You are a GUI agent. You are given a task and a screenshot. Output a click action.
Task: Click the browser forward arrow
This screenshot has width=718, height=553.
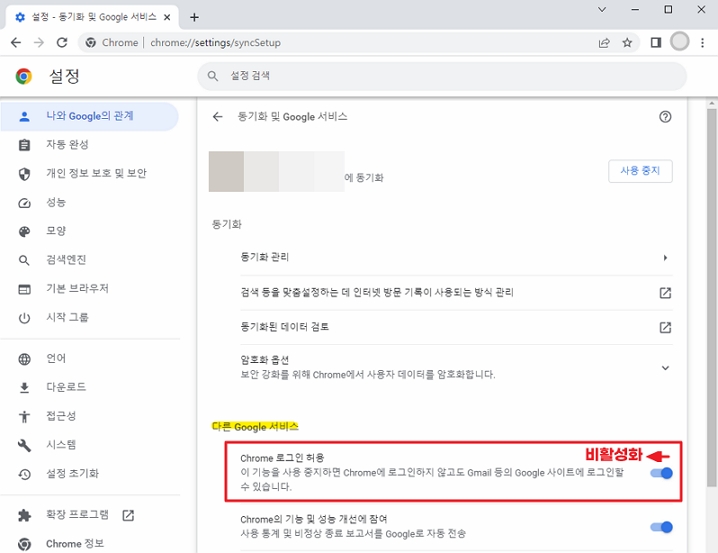[x=39, y=43]
